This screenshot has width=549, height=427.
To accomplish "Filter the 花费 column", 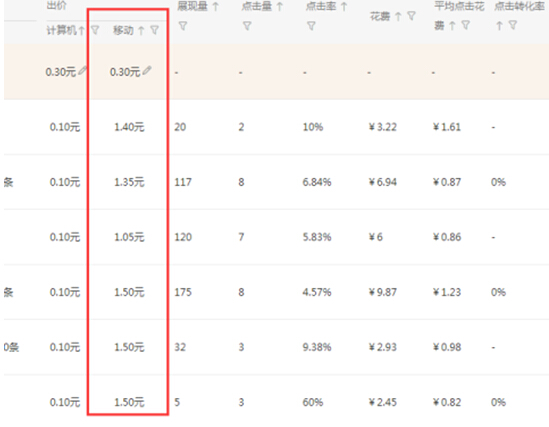I will pos(411,16).
